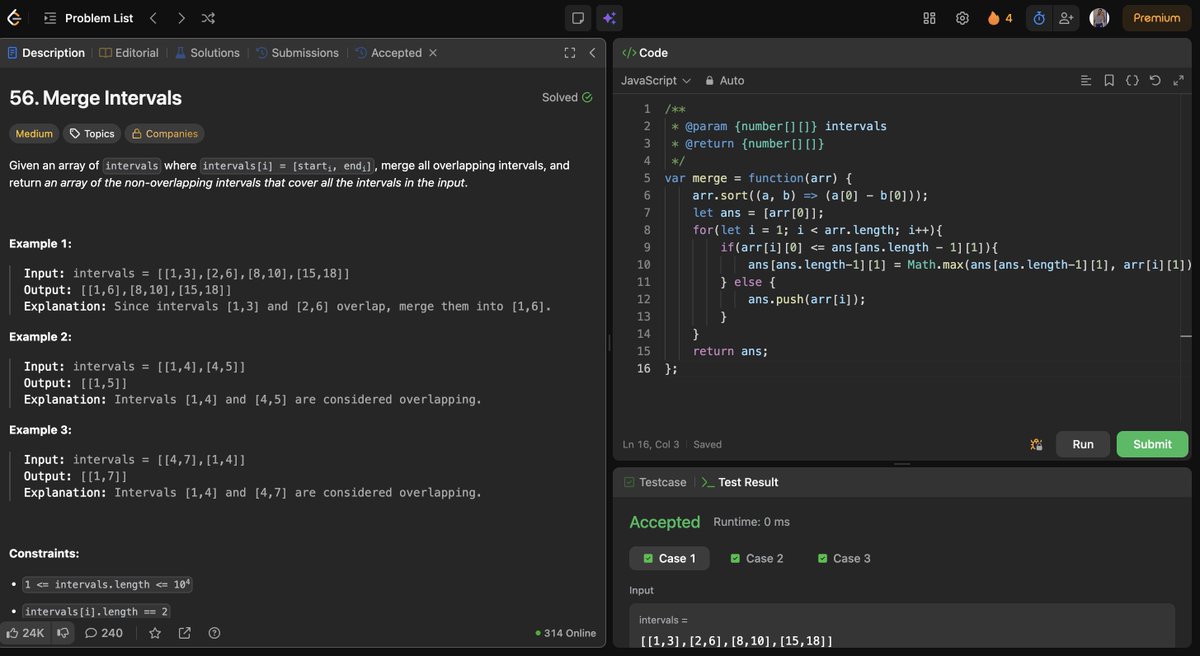Viewport: 1200px width, 656px height.
Task: Click the format code icon
Action: 1087,80
